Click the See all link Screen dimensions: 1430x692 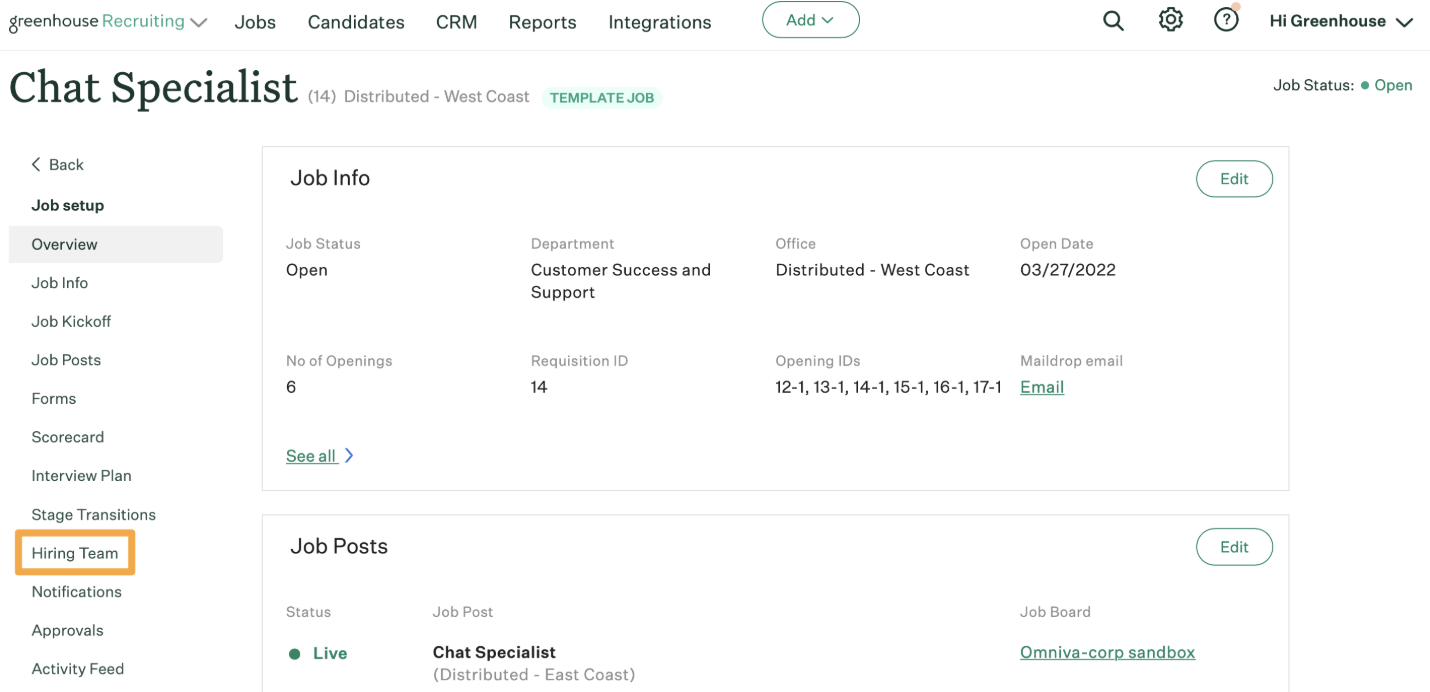[x=311, y=456]
